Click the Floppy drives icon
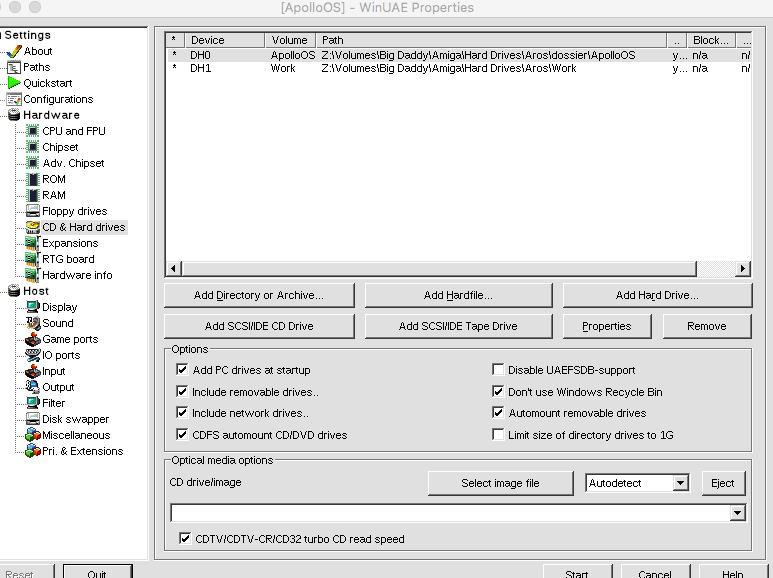Viewport: 773px width, 578px height. click(33, 211)
